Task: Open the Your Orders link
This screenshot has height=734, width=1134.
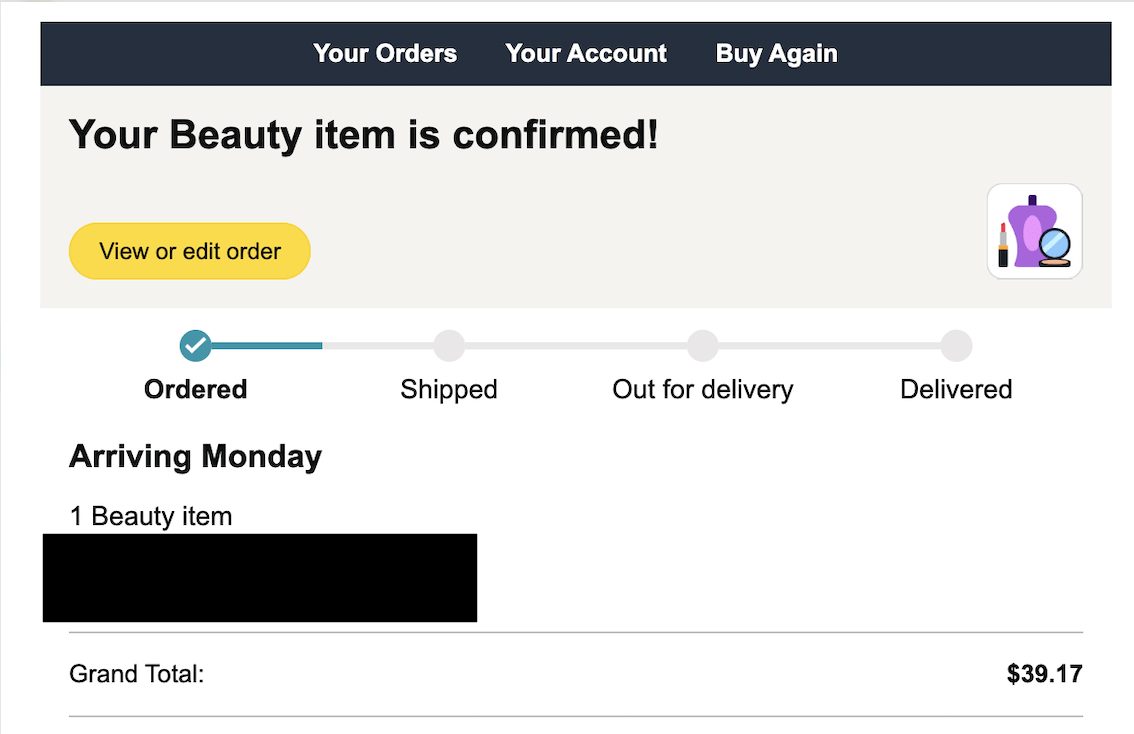Action: click(385, 54)
